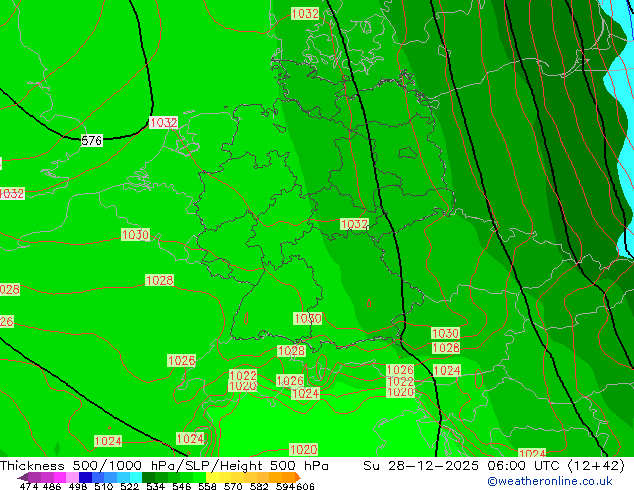Select the 1026 label just above central 1024
This screenshot has height=490, width=634.
290,380
